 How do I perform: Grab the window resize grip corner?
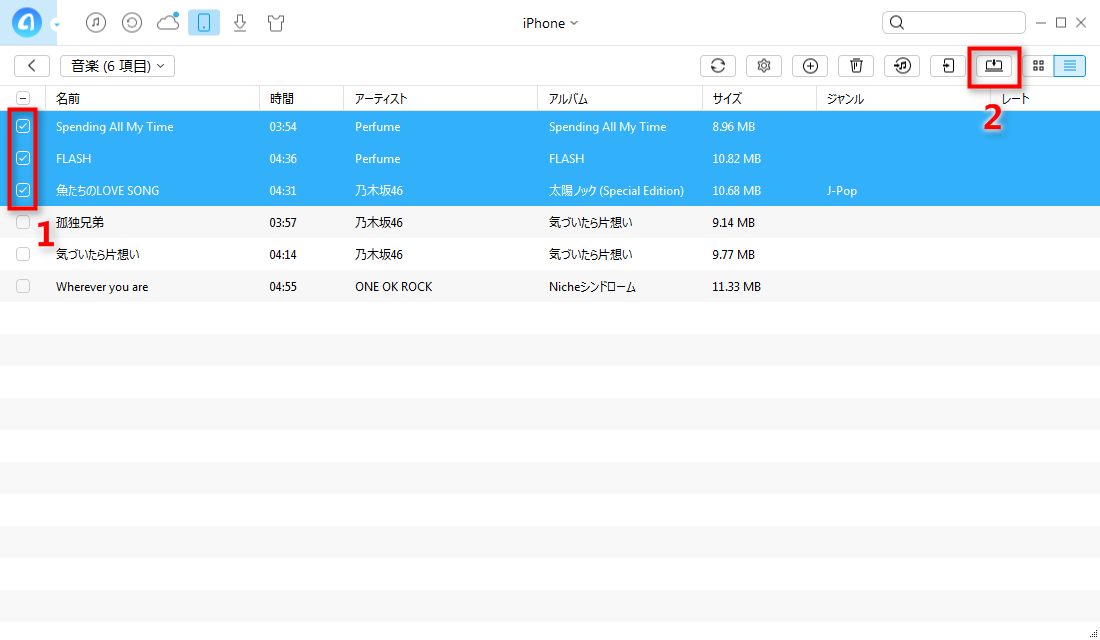click(1093, 634)
